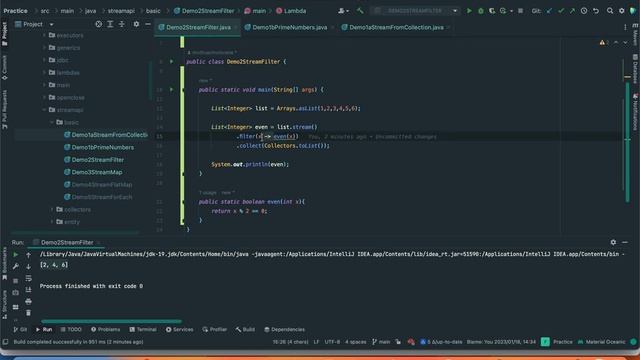Open the Commit tool window on left strip

click(x=4, y=68)
